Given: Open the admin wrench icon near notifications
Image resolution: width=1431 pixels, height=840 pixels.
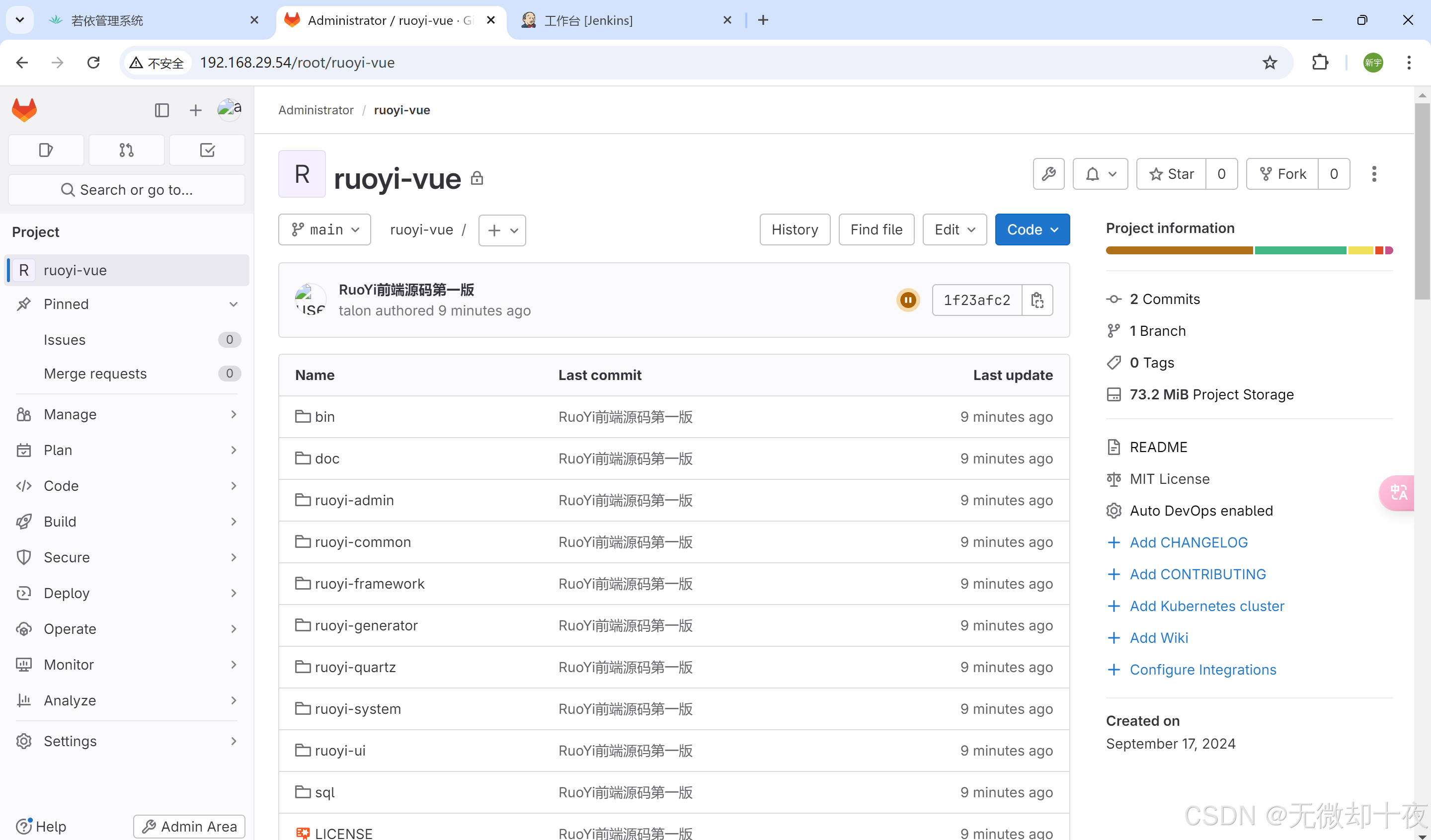Looking at the screenshot, I should [1048, 174].
